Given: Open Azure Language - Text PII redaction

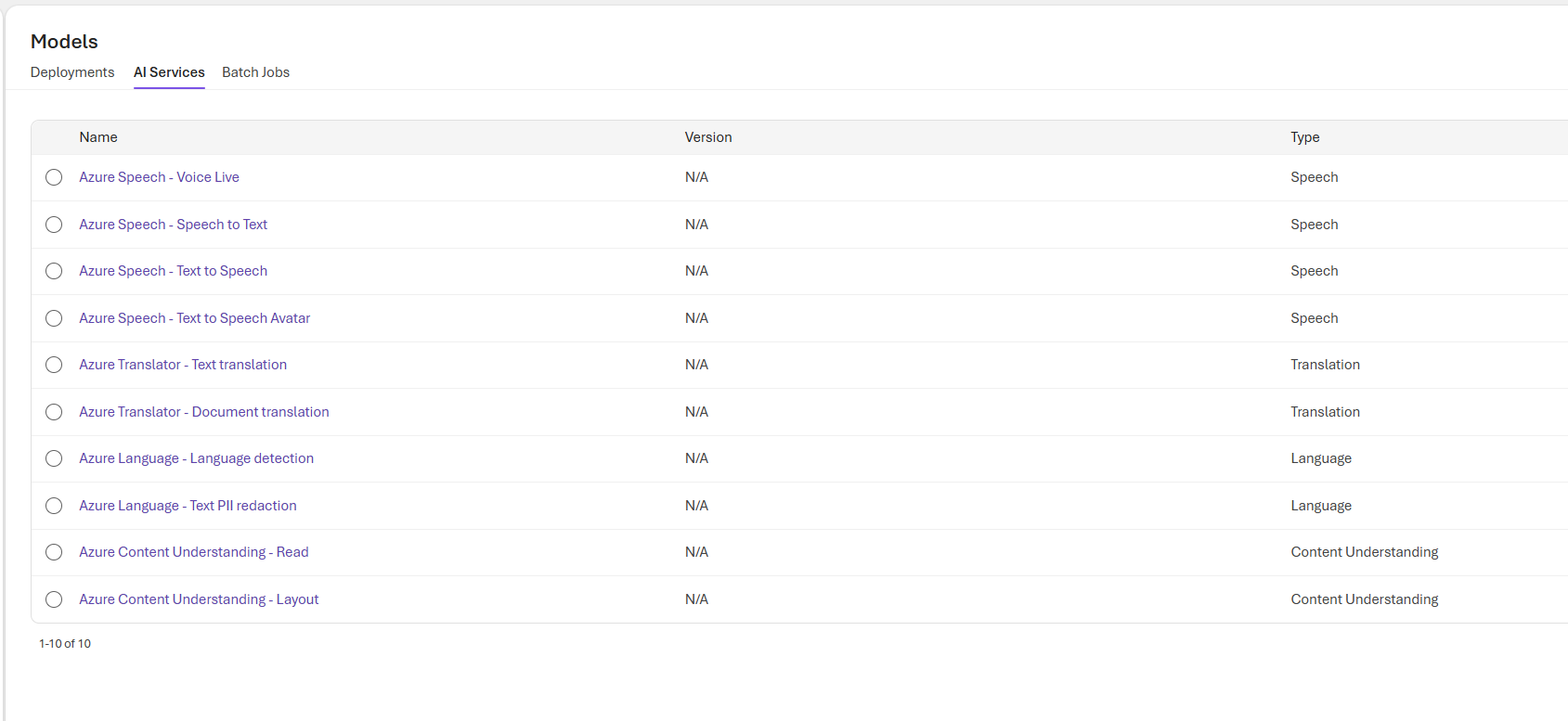Looking at the screenshot, I should [x=188, y=506].
